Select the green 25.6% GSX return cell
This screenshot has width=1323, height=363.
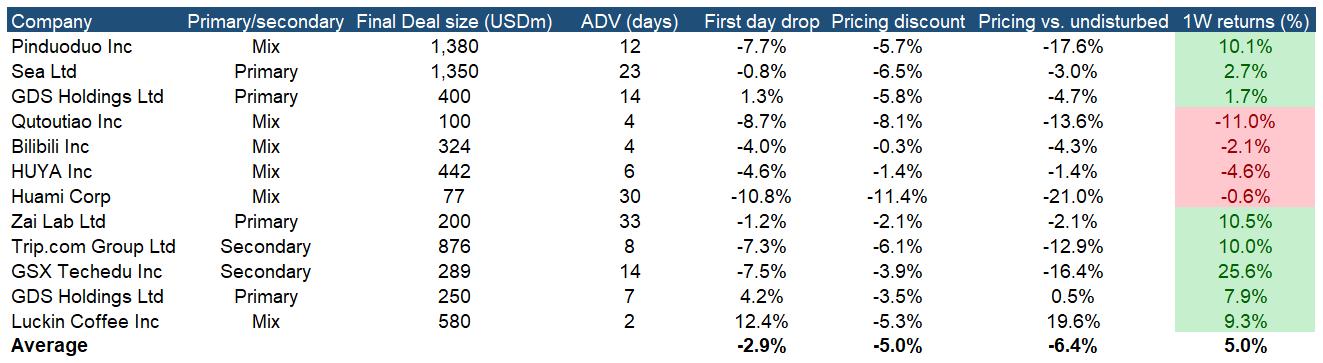(x=1245, y=272)
